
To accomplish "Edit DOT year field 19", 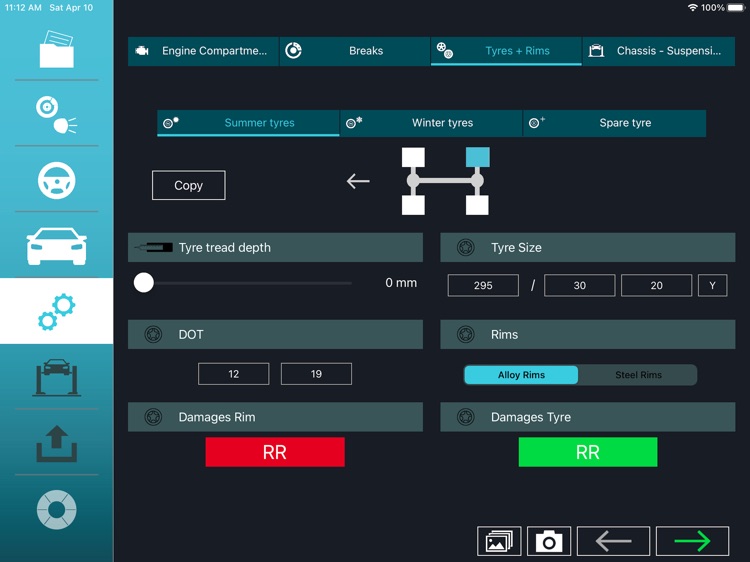I will (316, 374).
